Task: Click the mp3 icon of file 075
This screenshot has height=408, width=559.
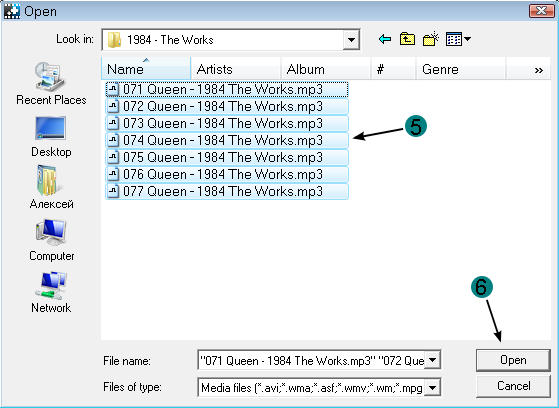Action: [113, 157]
